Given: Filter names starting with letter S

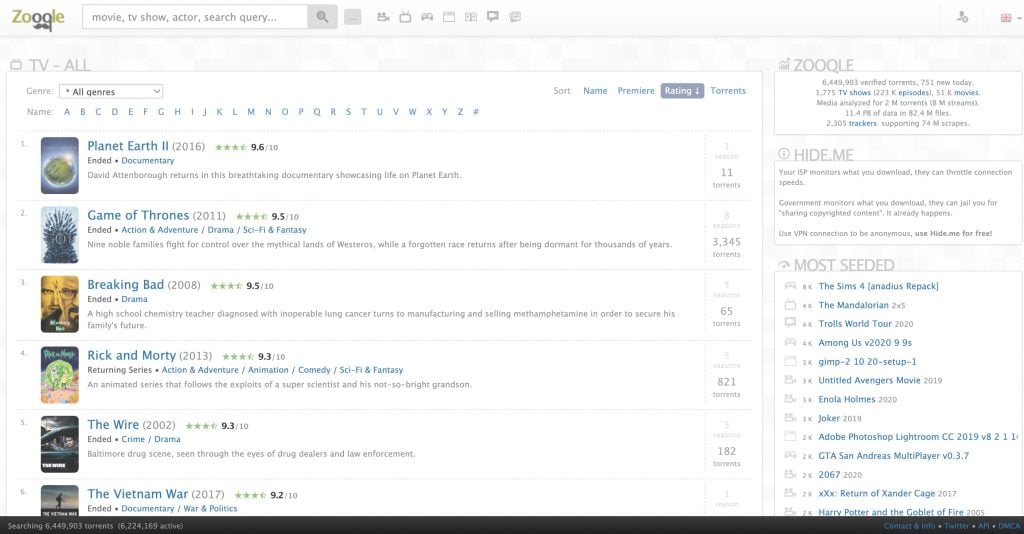Looking at the screenshot, I should [348, 112].
